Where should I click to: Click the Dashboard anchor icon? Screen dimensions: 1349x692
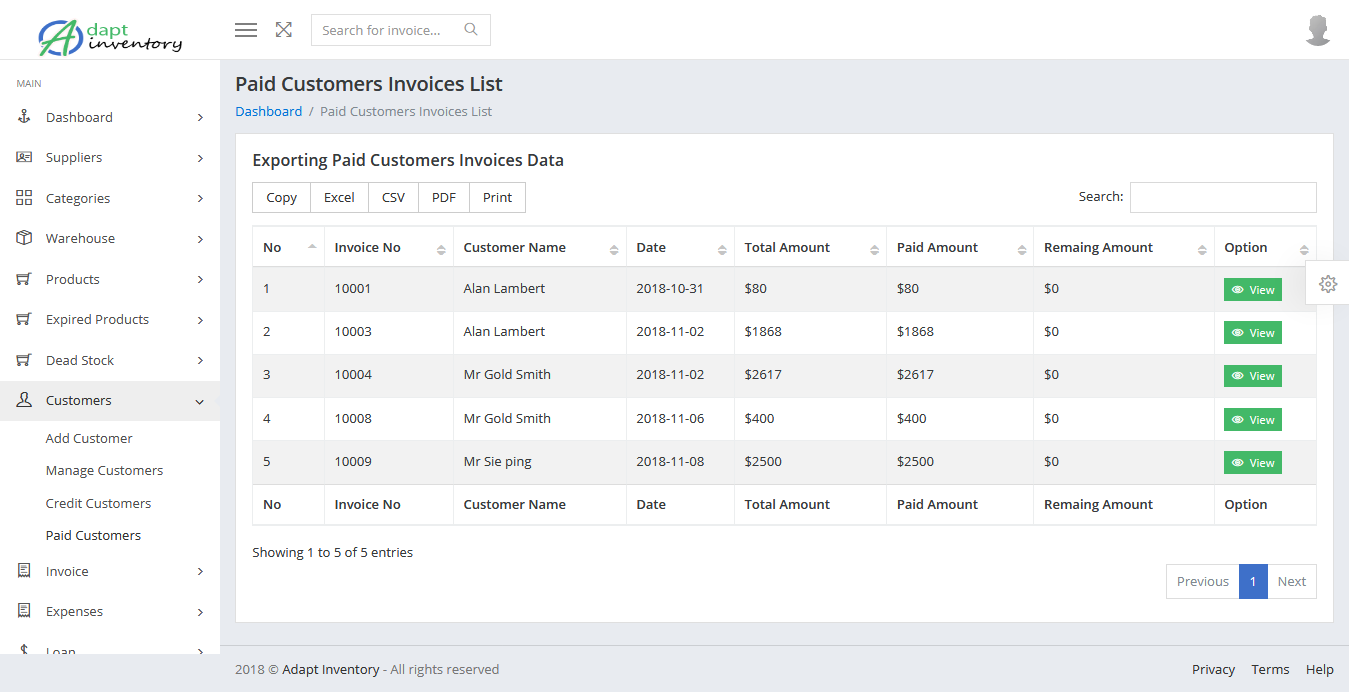pos(25,117)
